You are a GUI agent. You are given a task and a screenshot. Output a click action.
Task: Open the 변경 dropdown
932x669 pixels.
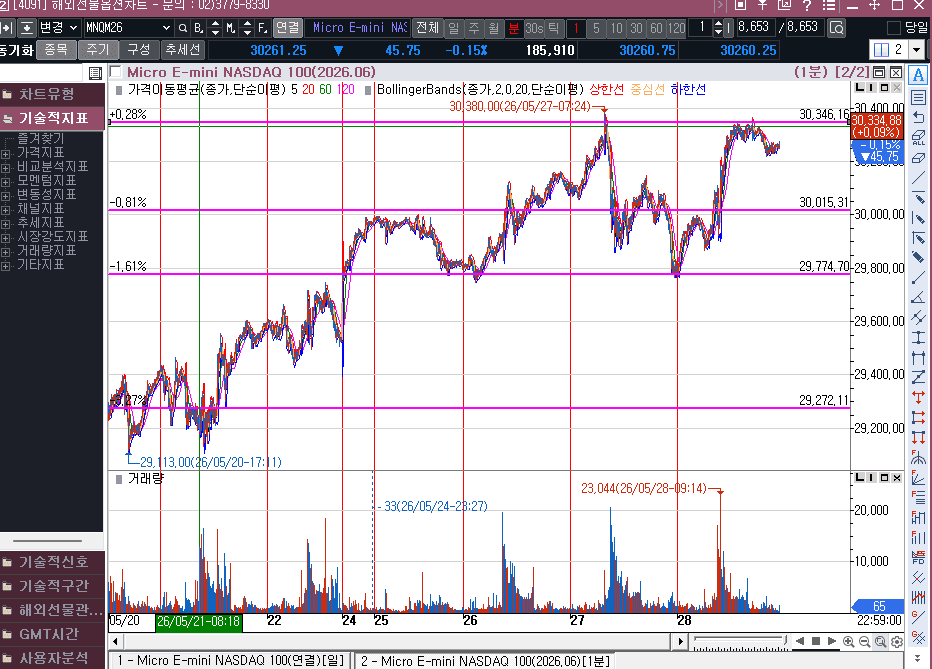tap(58, 28)
